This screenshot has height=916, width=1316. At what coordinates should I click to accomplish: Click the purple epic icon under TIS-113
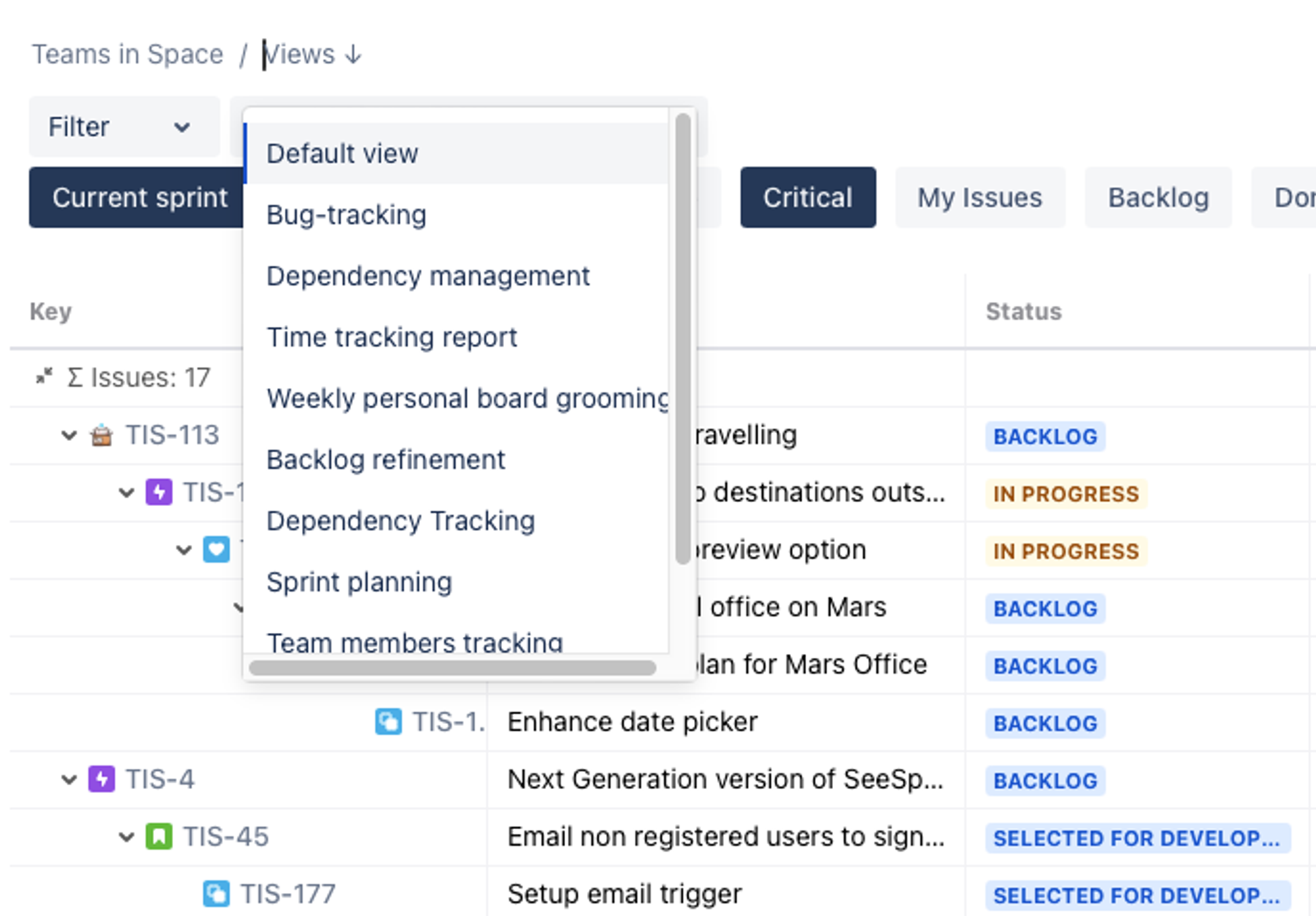(x=159, y=493)
